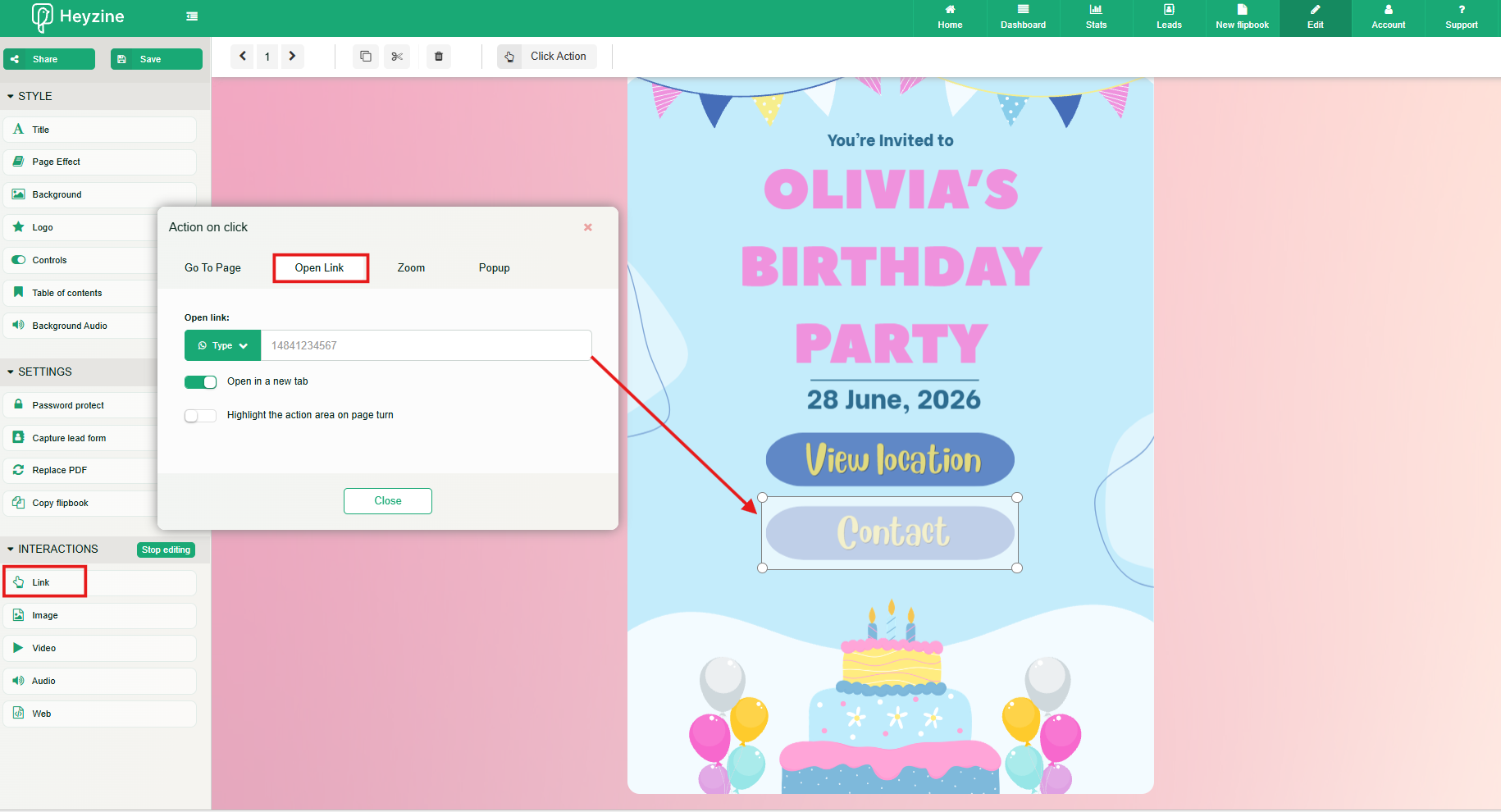This screenshot has width=1501, height=812.
Task: Open Home from top navigation
Action: pos(950,18)
